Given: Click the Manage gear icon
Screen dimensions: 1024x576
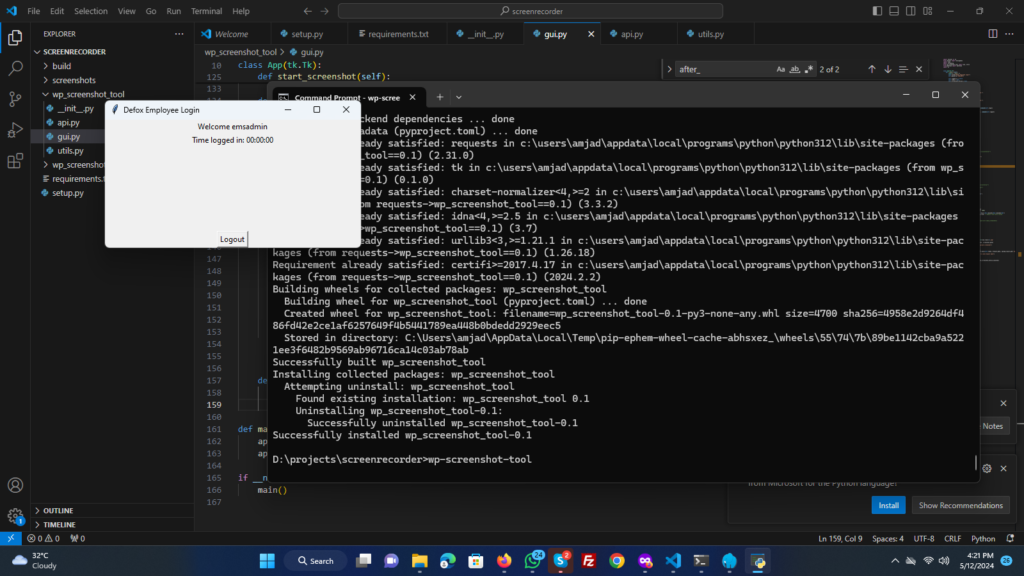Looking at the screenshot, I should (15, 515).
